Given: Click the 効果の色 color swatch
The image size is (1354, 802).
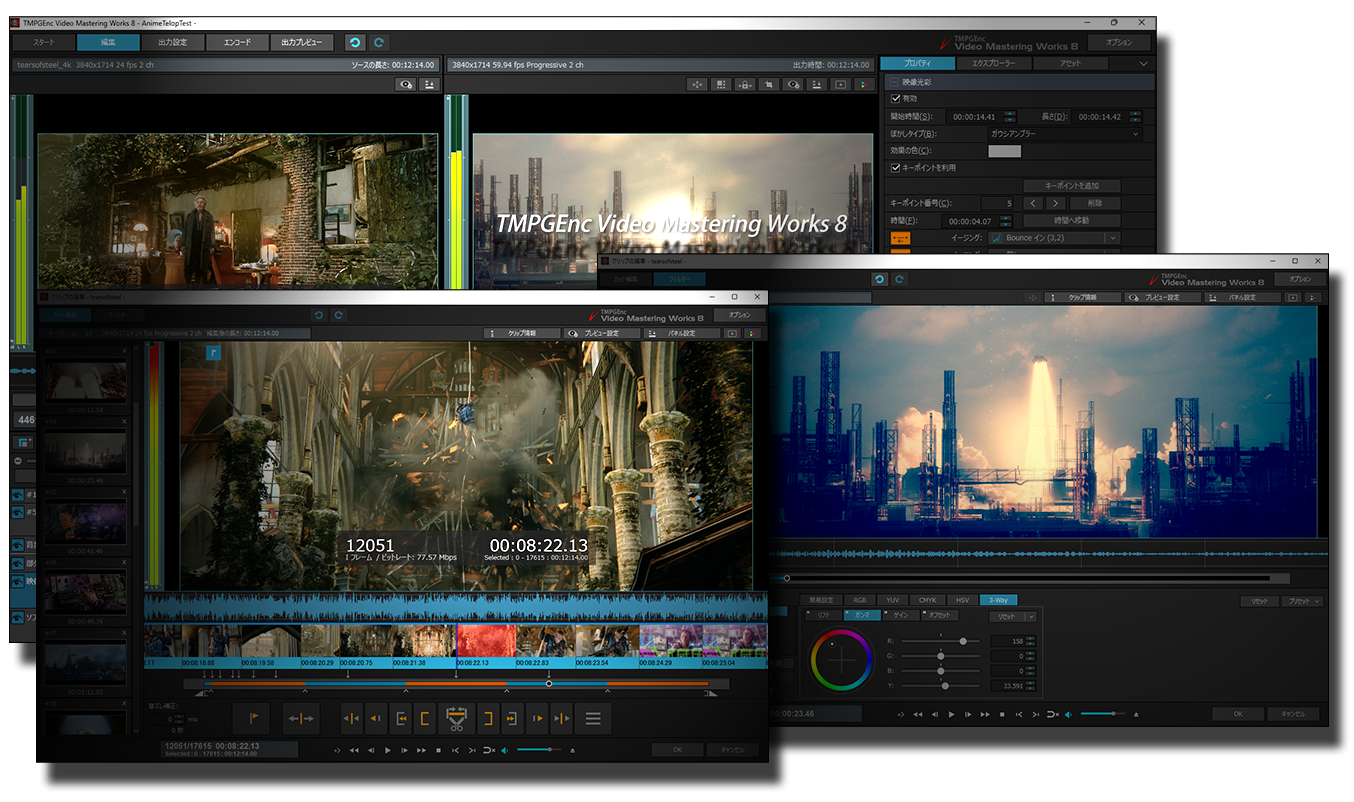Looking at the screenshot, I should pos(1005,152).
